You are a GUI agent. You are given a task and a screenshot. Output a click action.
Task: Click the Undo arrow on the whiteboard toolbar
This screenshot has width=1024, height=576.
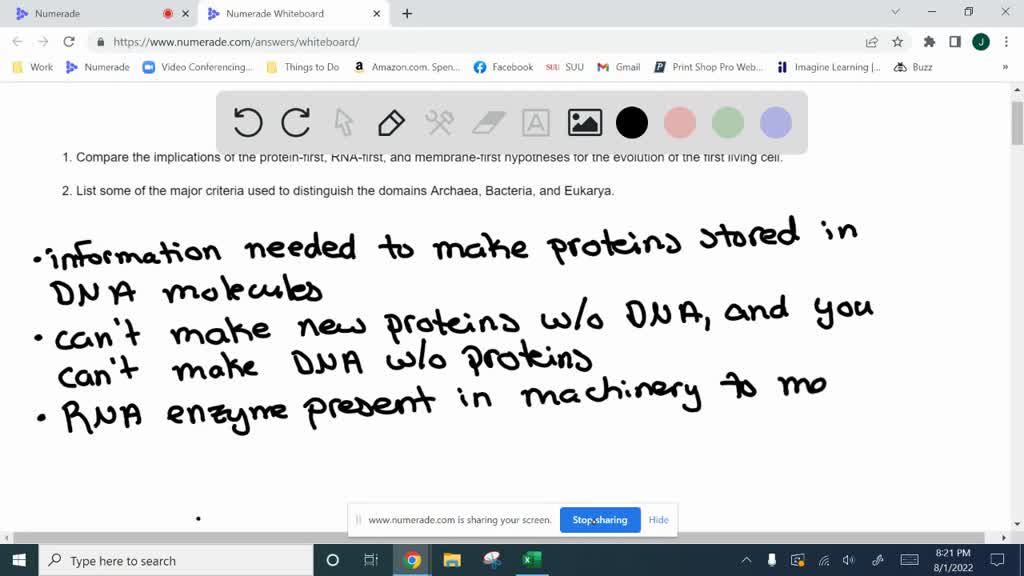click(248, 122)
